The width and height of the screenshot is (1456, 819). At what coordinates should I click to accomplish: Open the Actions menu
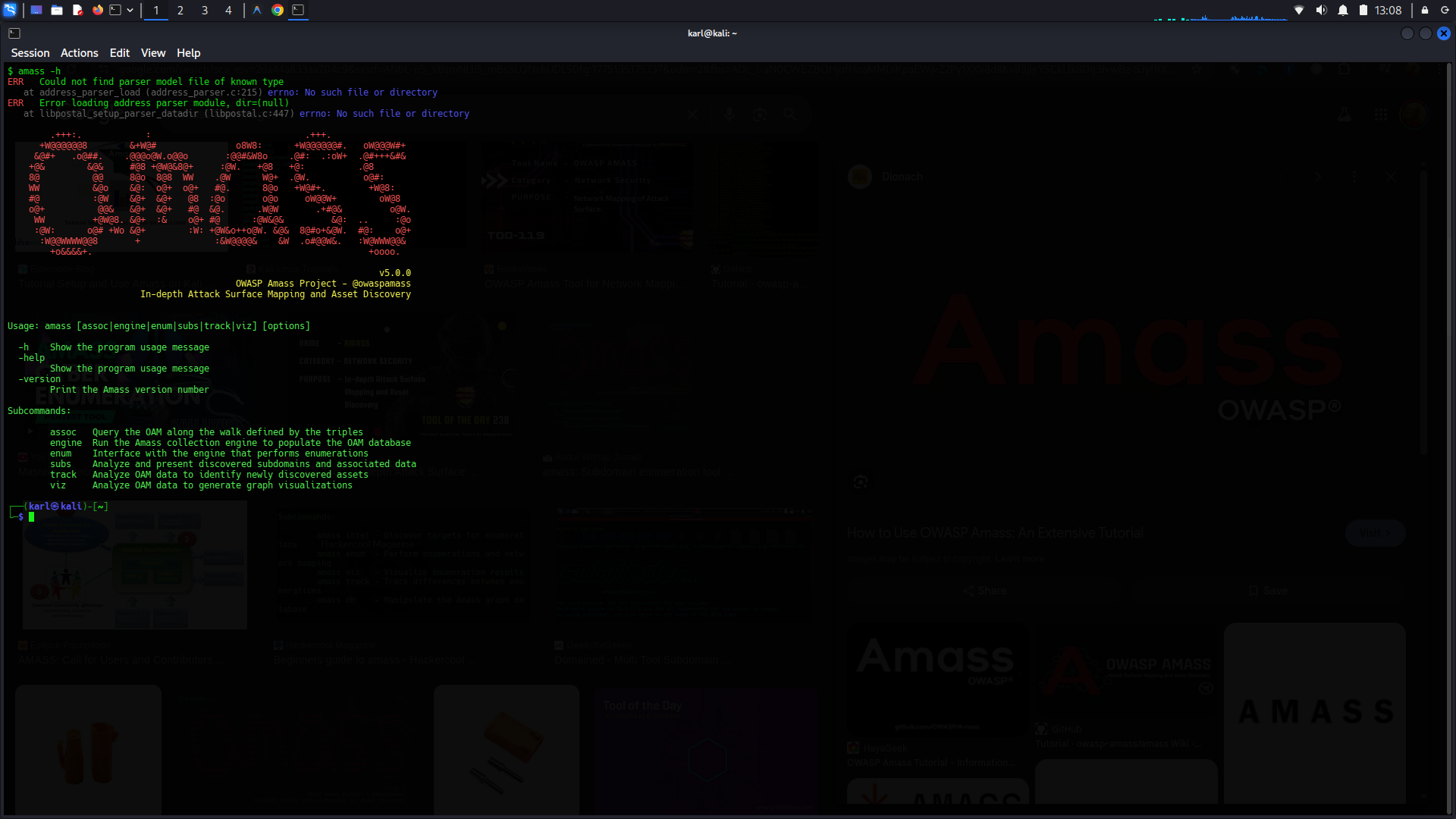pyautogui.click(x=80, y=53)
